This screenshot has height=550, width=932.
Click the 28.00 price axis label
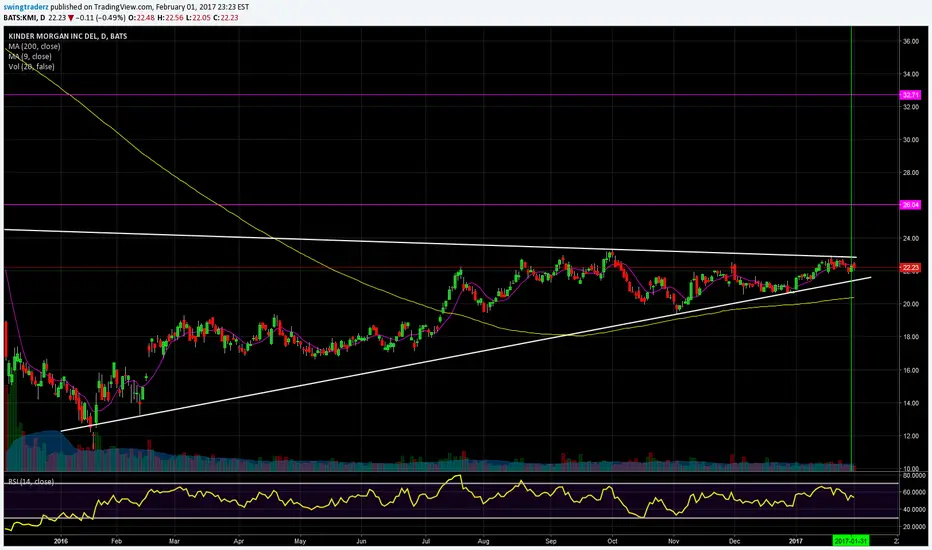pos(911,173)
